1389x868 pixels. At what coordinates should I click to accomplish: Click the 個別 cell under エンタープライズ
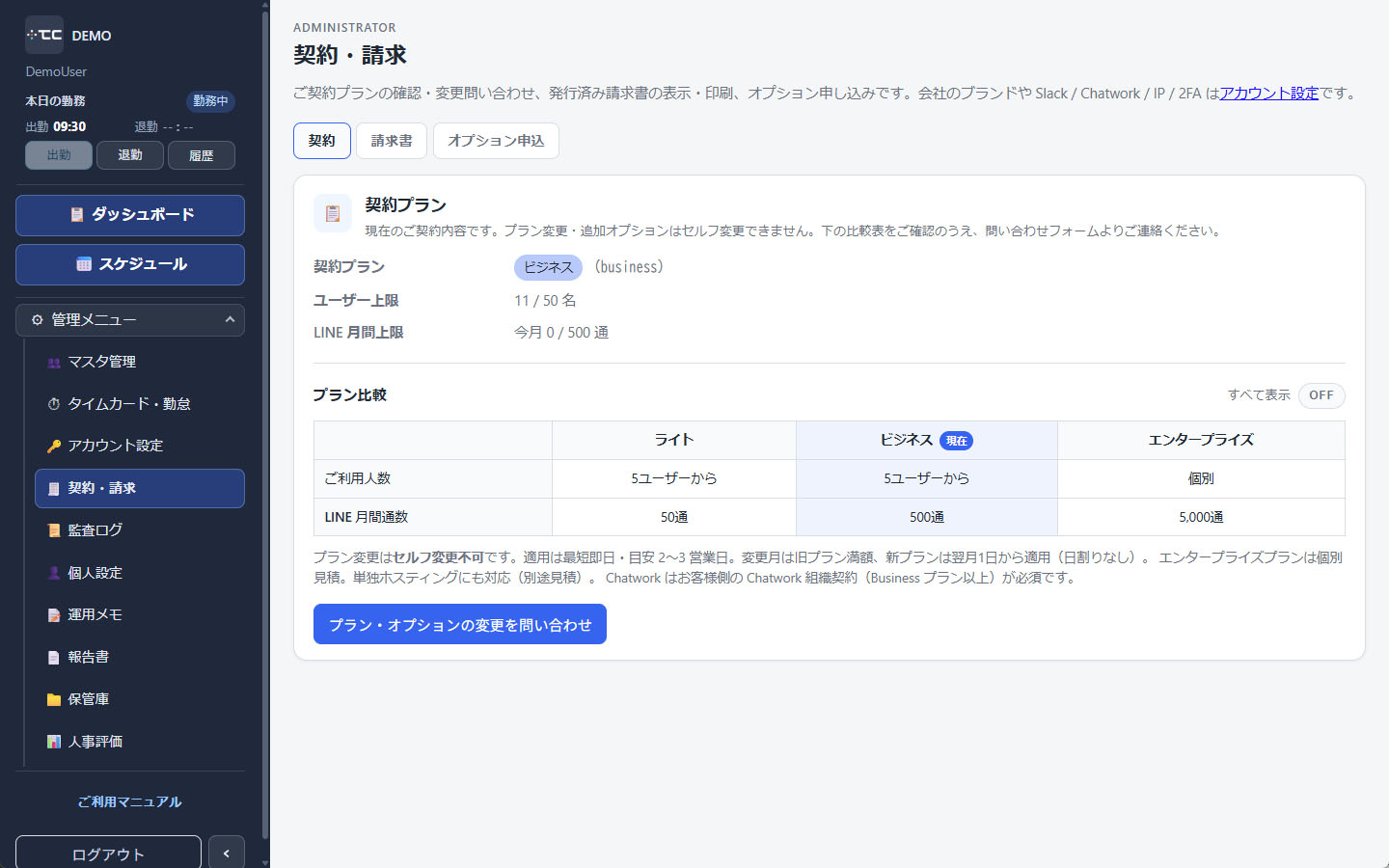[x=1201, y=478]
